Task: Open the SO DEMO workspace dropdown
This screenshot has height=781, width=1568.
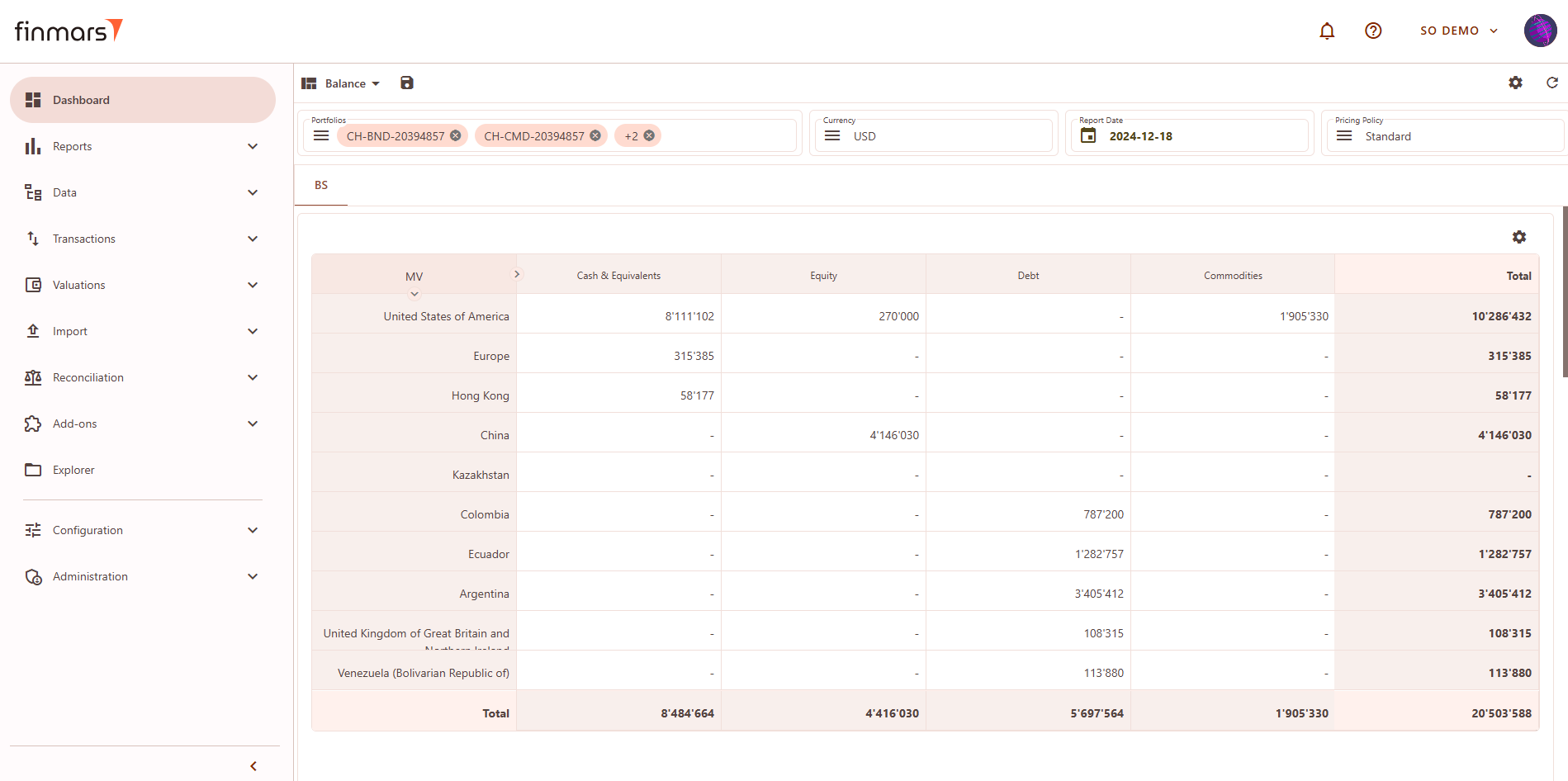Action: [1458, 31]
